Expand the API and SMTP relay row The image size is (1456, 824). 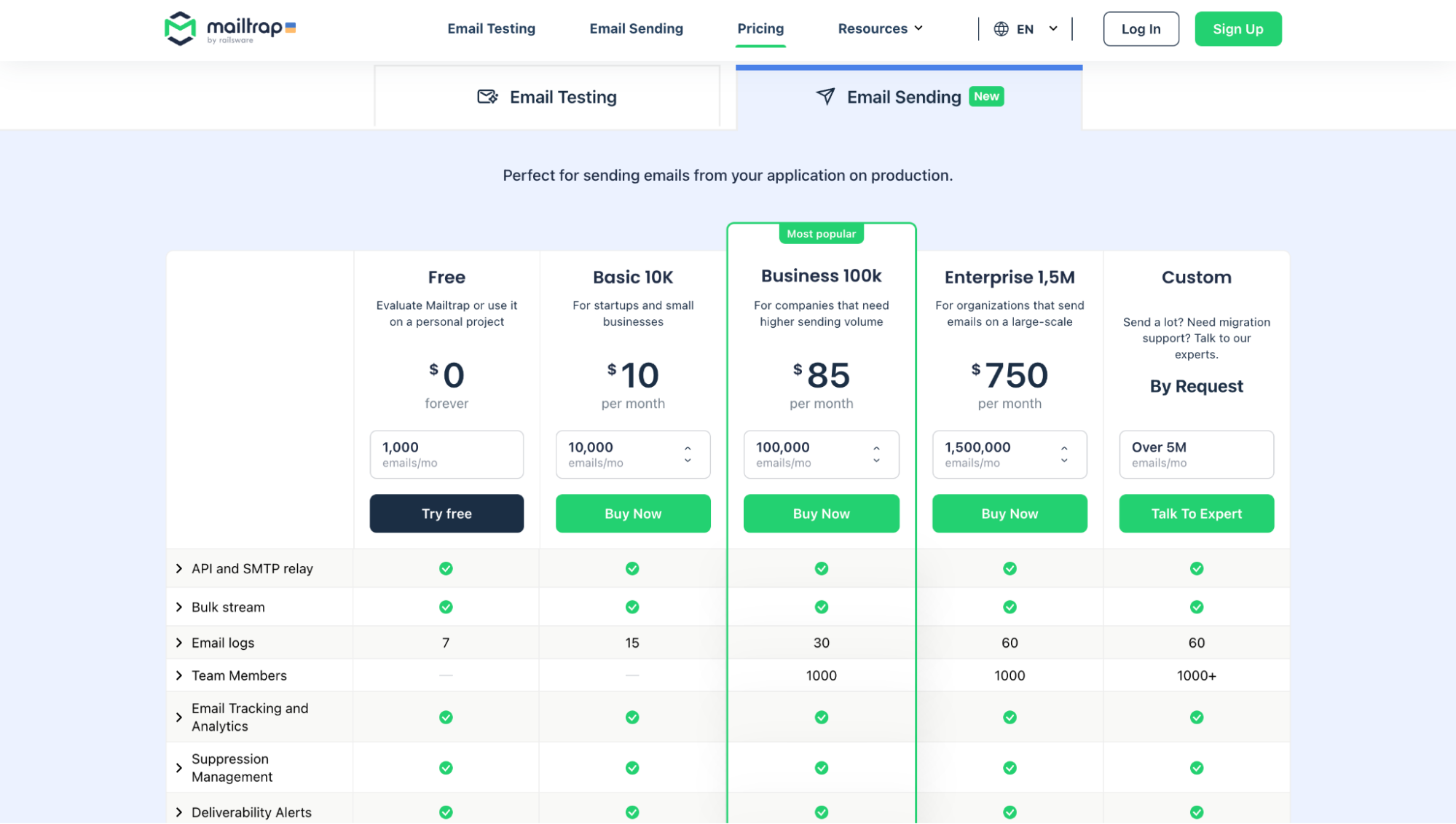(179, 568)
